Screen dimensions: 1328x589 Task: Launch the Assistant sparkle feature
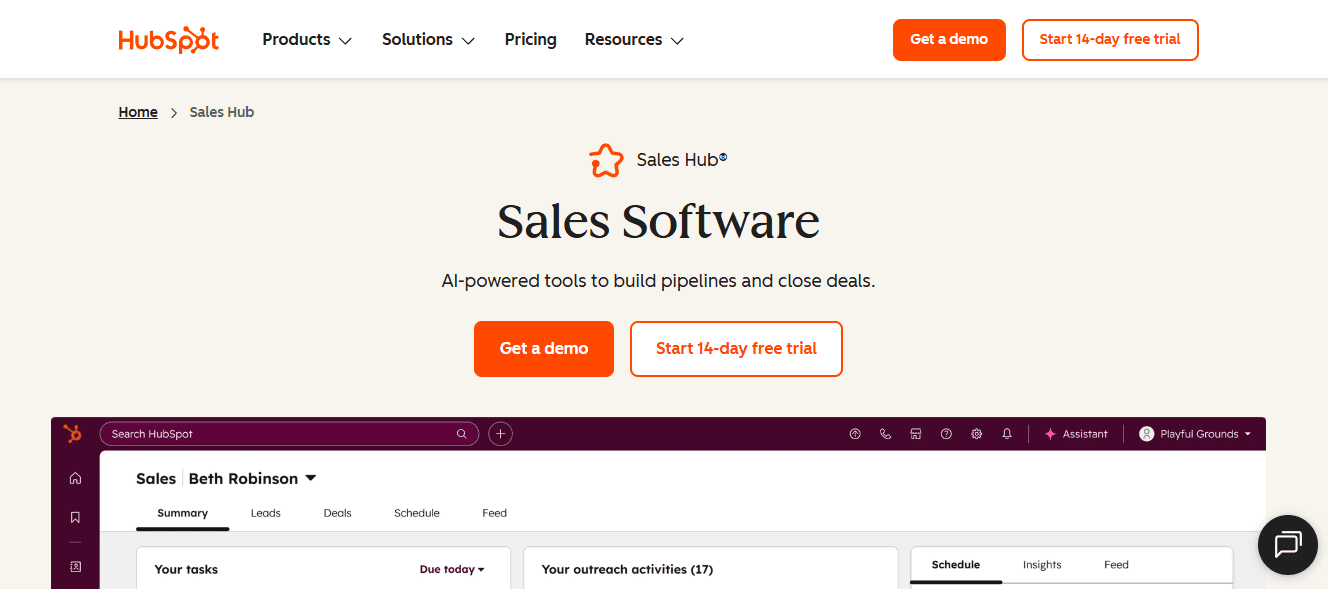[x=1076, y=433]
